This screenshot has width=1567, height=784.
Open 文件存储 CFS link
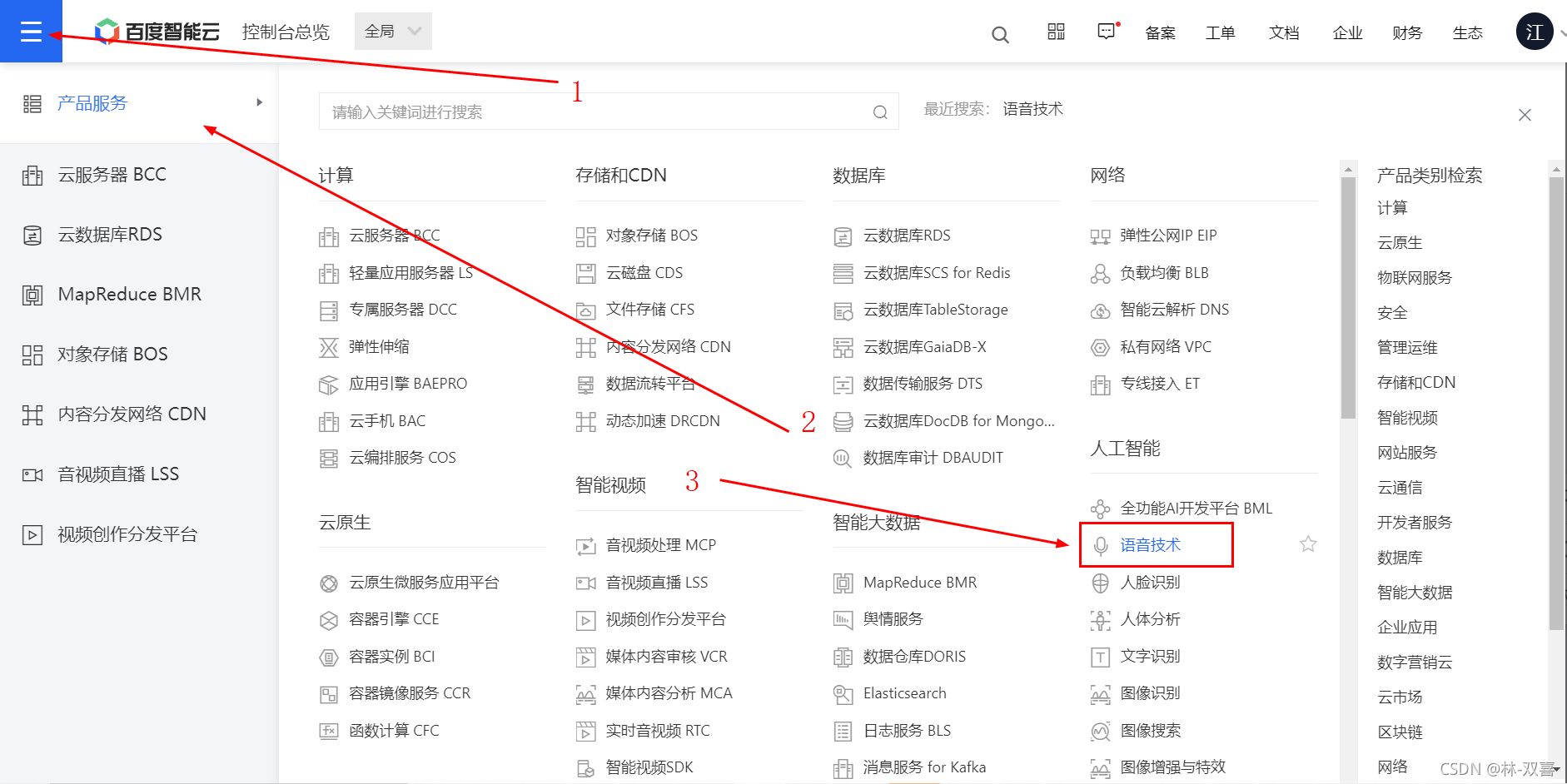(x=649, y=310)
